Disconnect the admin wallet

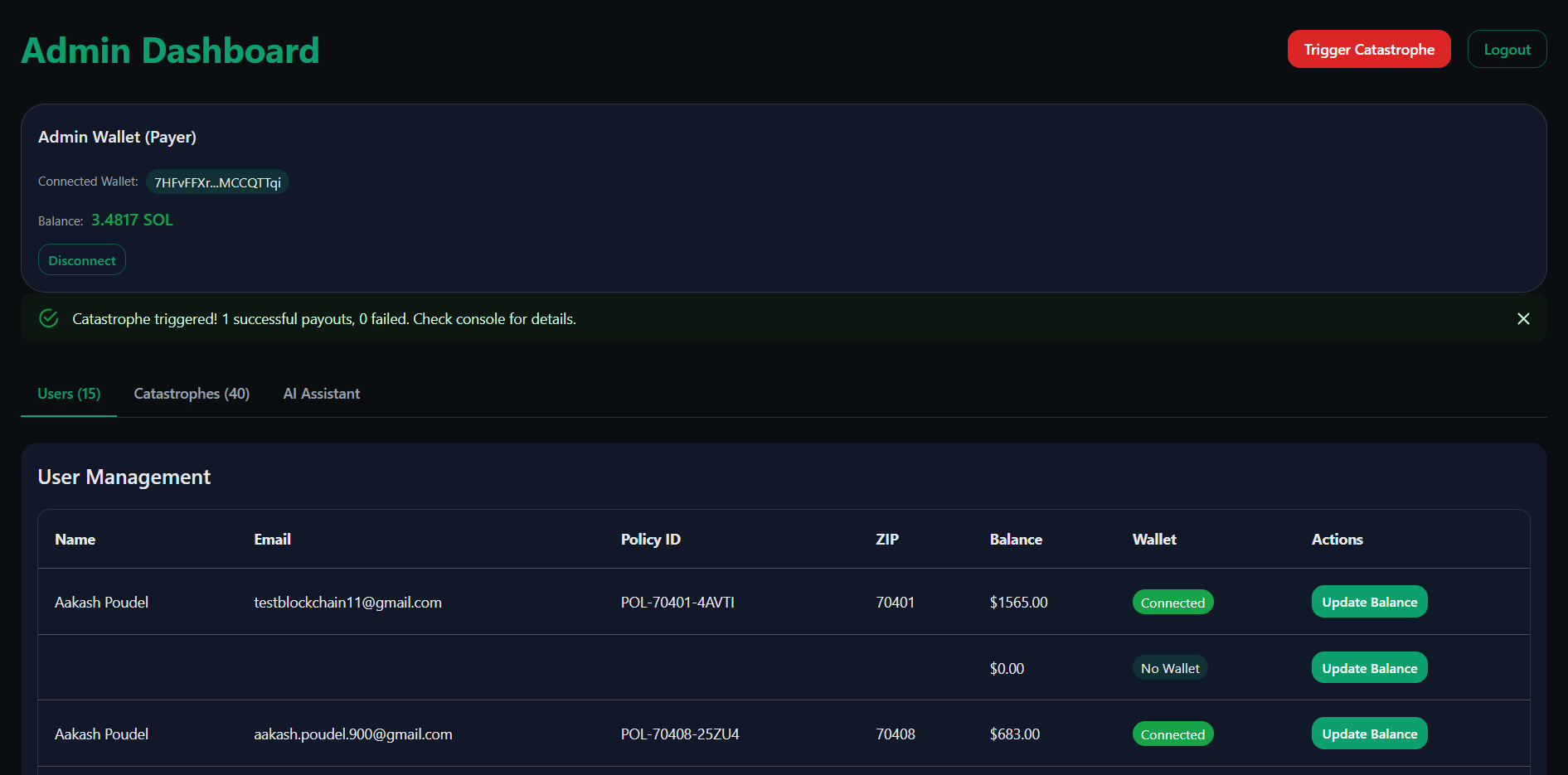[82, 259]
